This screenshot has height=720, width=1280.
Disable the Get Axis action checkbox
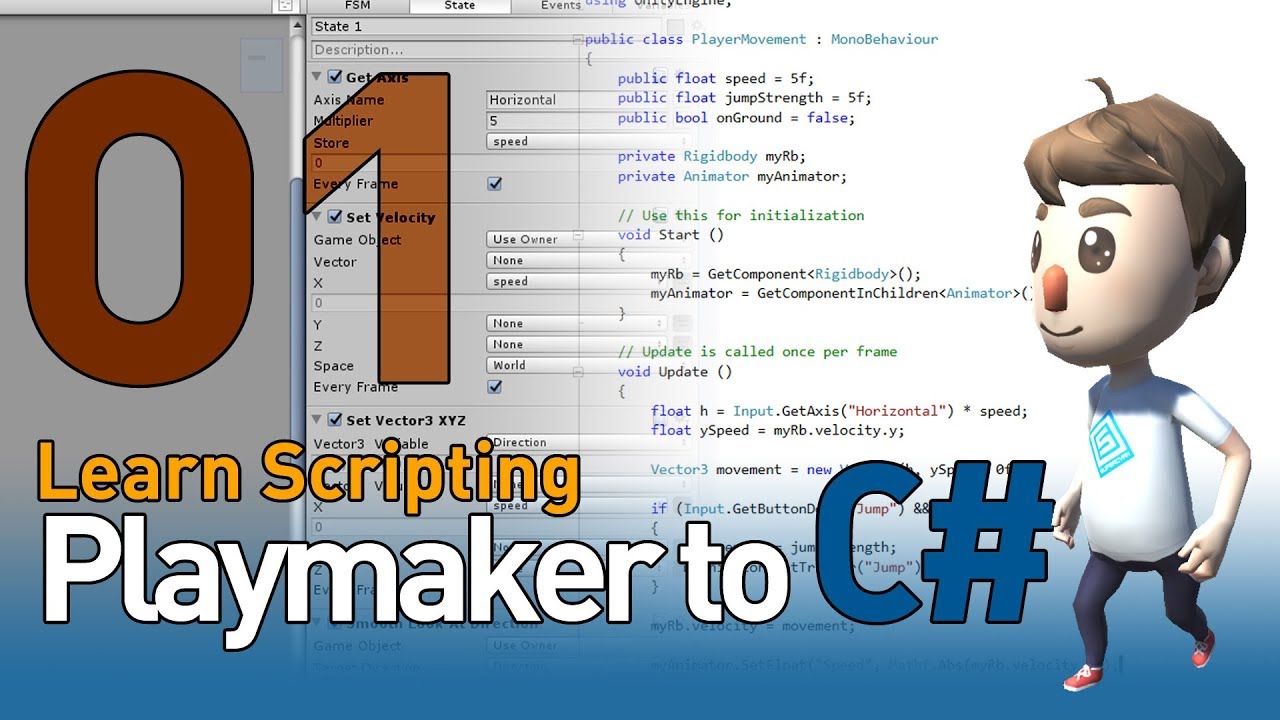point(335,77)
